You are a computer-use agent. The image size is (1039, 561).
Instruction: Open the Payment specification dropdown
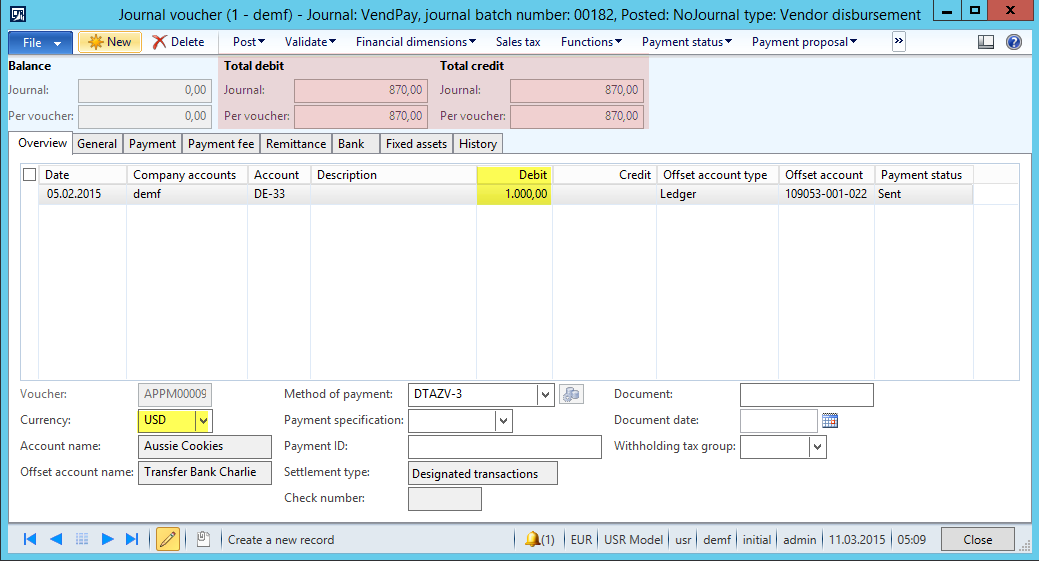(x=503, y=421)
